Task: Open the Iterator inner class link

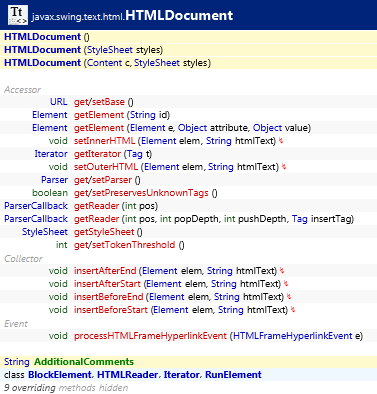Action: [x=182, y=375]
